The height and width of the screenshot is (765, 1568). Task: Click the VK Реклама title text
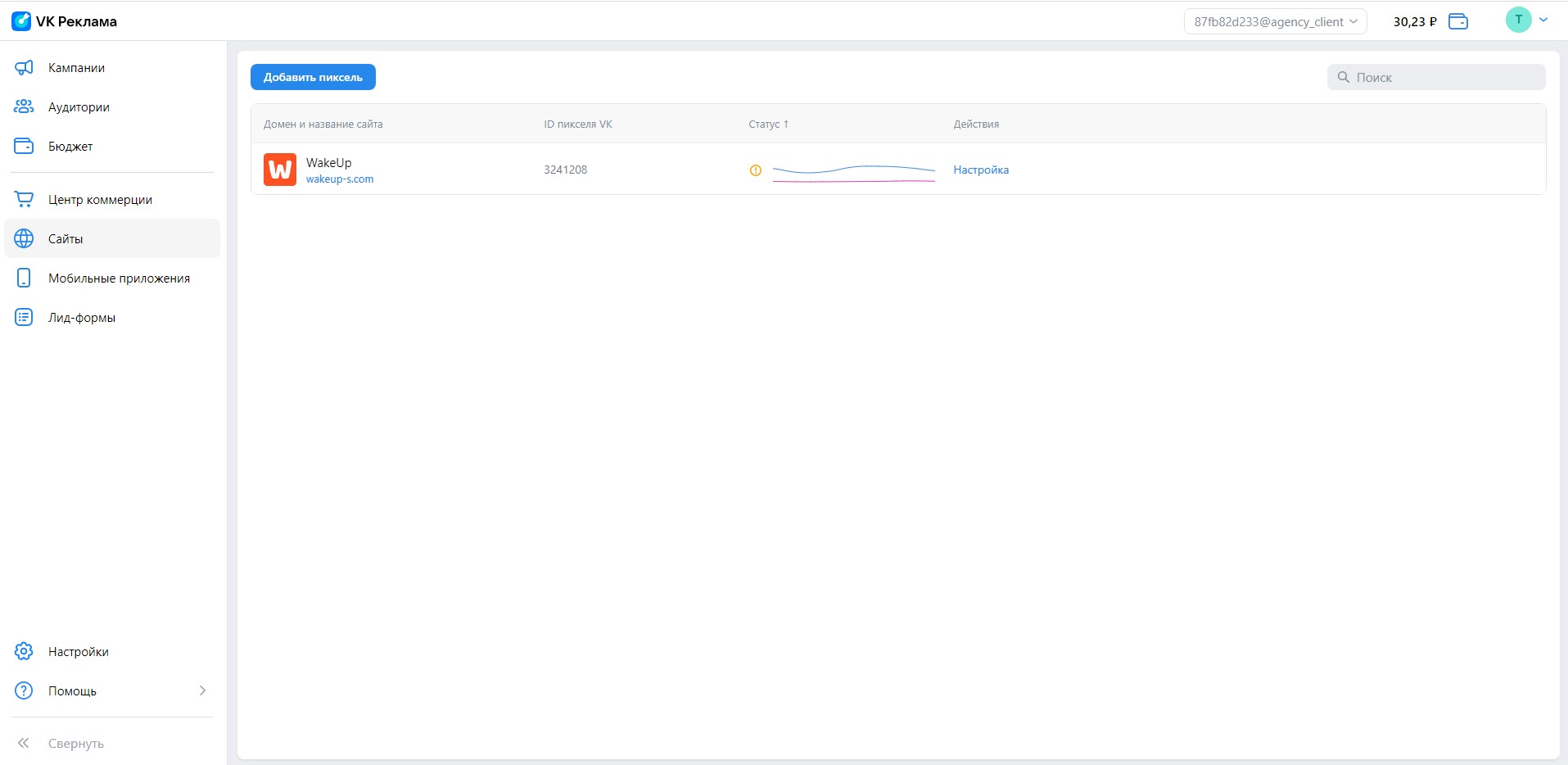tap(76, 22)
